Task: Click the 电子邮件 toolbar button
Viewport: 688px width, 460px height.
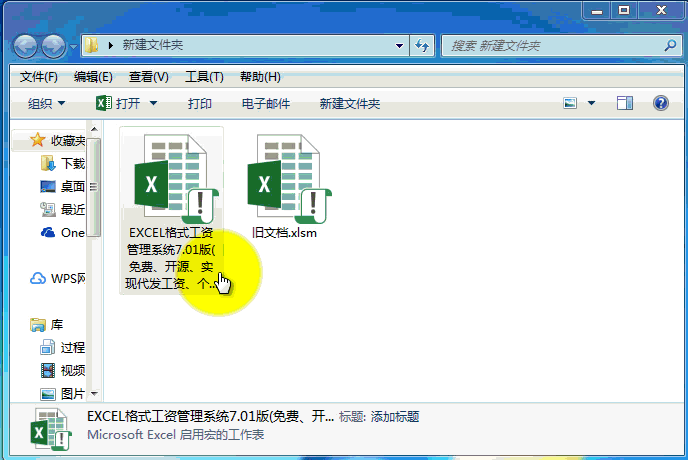Action: coord(266,104)
